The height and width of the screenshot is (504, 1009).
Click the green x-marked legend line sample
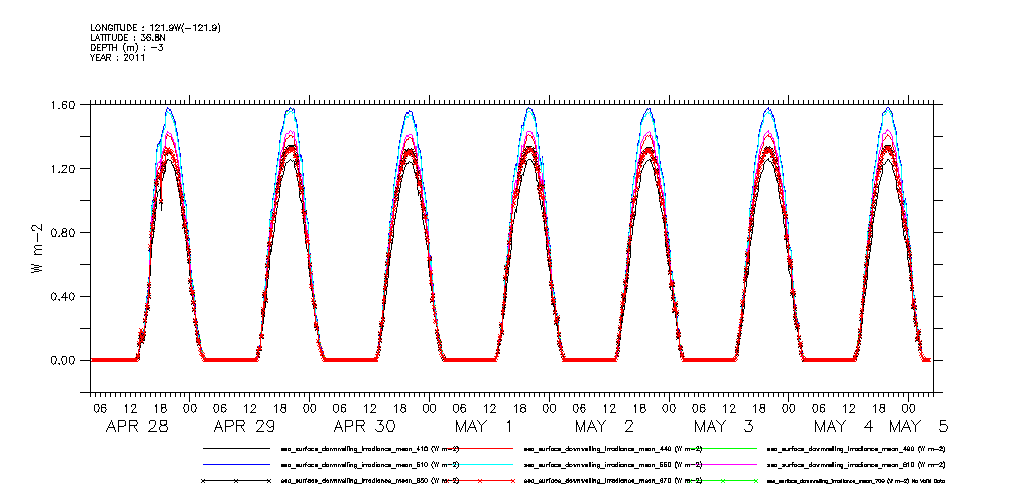[x=723, y=481]
